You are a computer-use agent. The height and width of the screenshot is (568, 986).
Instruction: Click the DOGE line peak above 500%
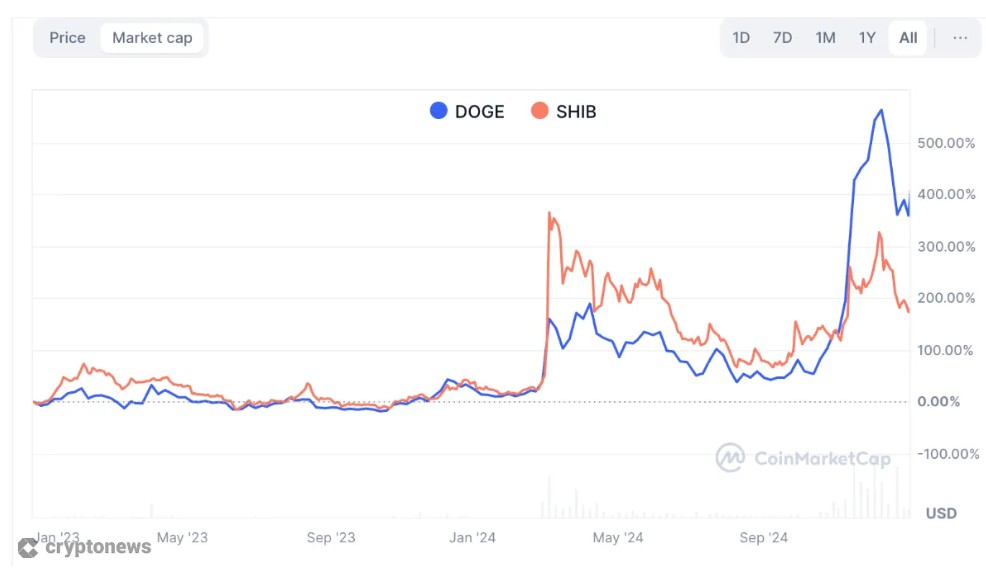(x=881, y=110)
